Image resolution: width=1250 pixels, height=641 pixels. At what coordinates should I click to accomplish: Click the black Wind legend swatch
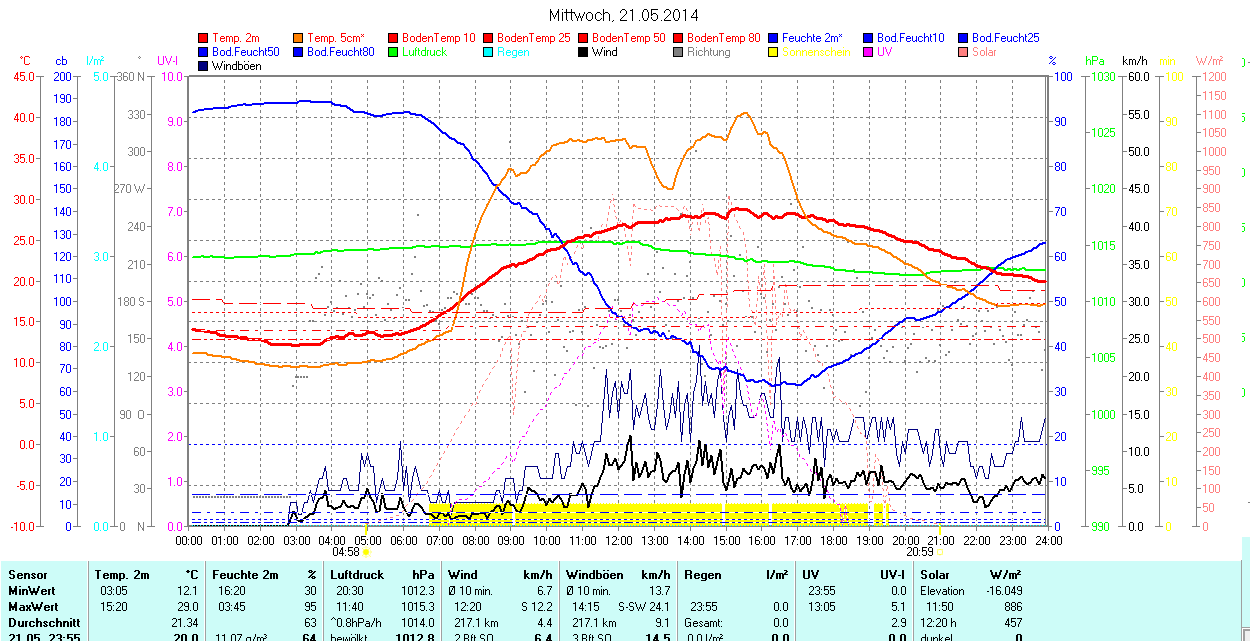point(584,52)
